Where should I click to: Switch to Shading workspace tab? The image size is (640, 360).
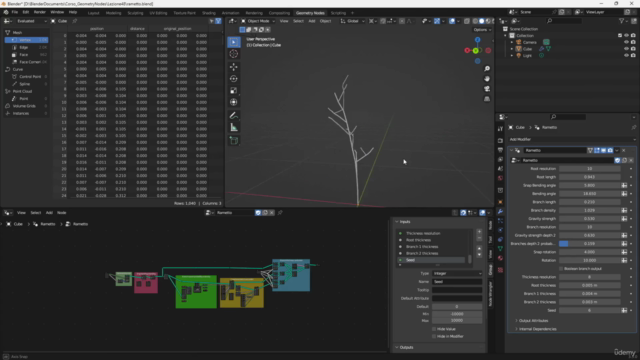coord(209,13)
